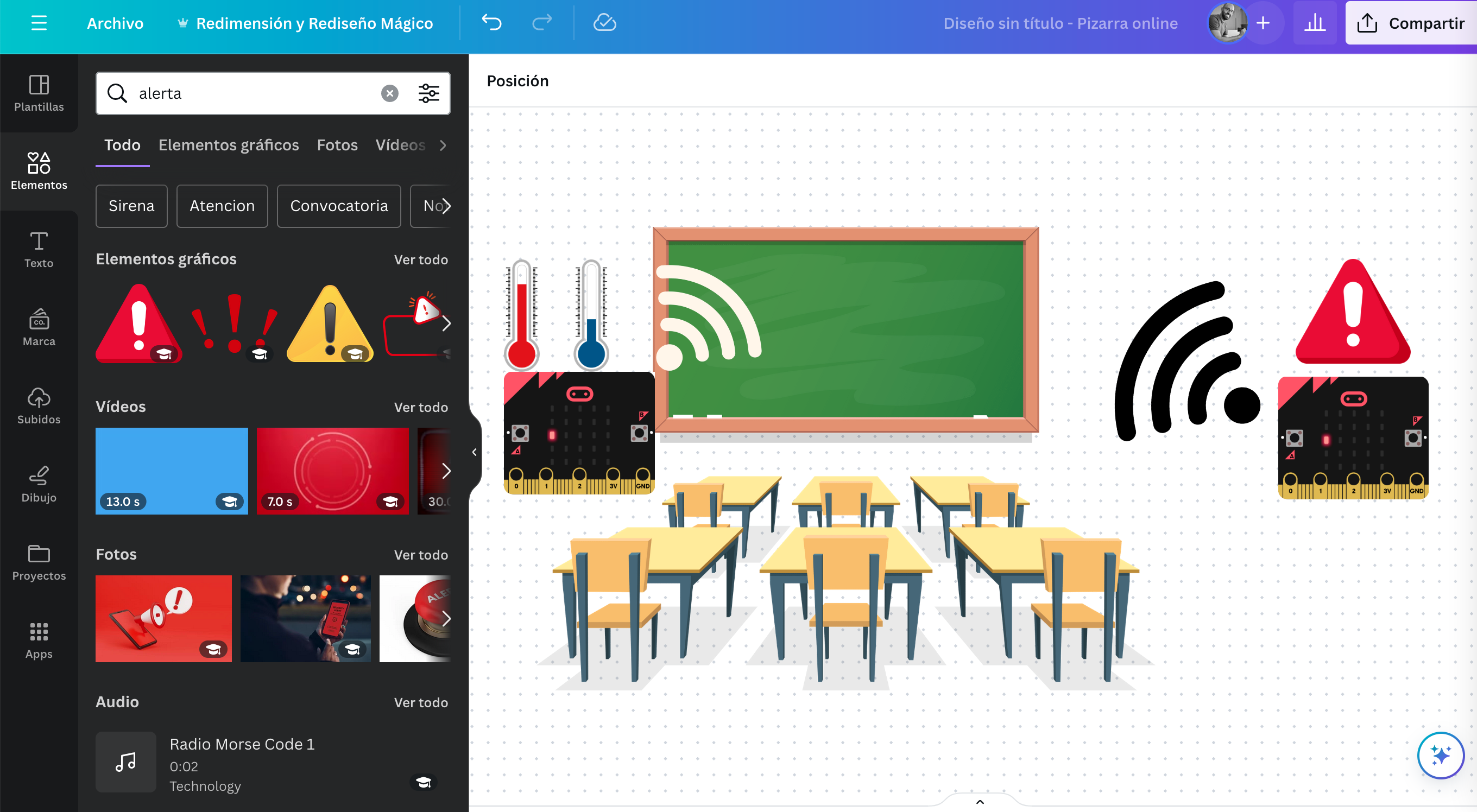Select the Dibujo drawing tool

coord(39,484)
